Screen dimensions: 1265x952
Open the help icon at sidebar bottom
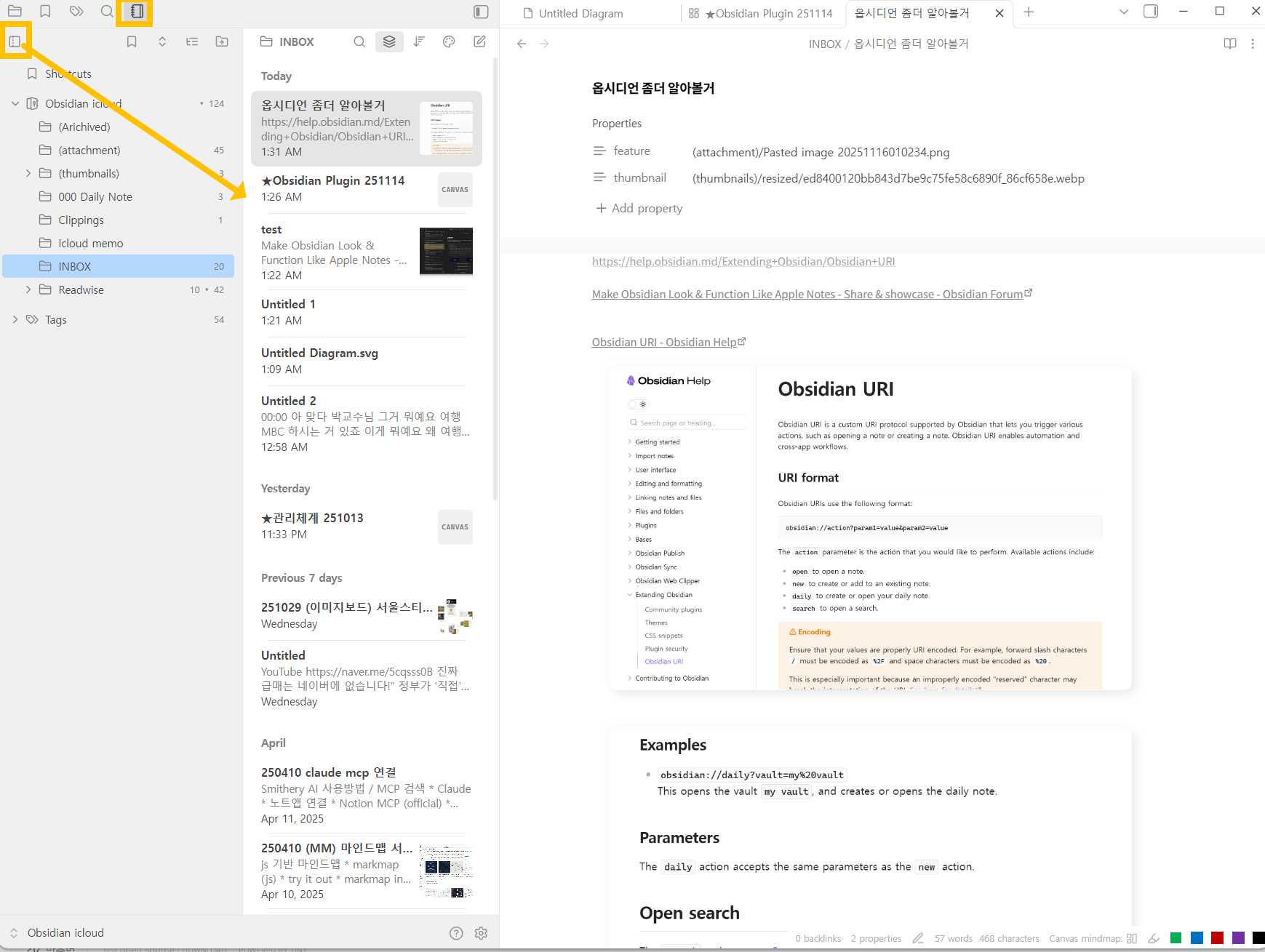tap(456, 933)
